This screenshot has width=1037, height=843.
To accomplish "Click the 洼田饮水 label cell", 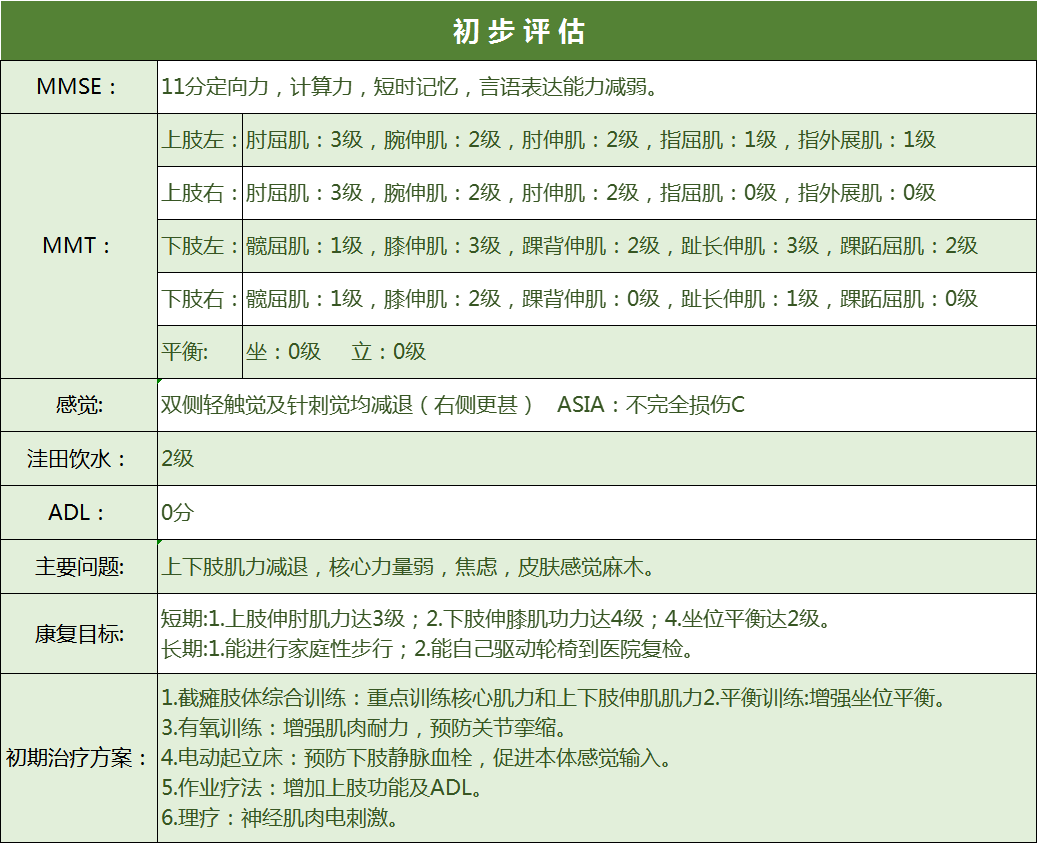I will pos(78,459).
